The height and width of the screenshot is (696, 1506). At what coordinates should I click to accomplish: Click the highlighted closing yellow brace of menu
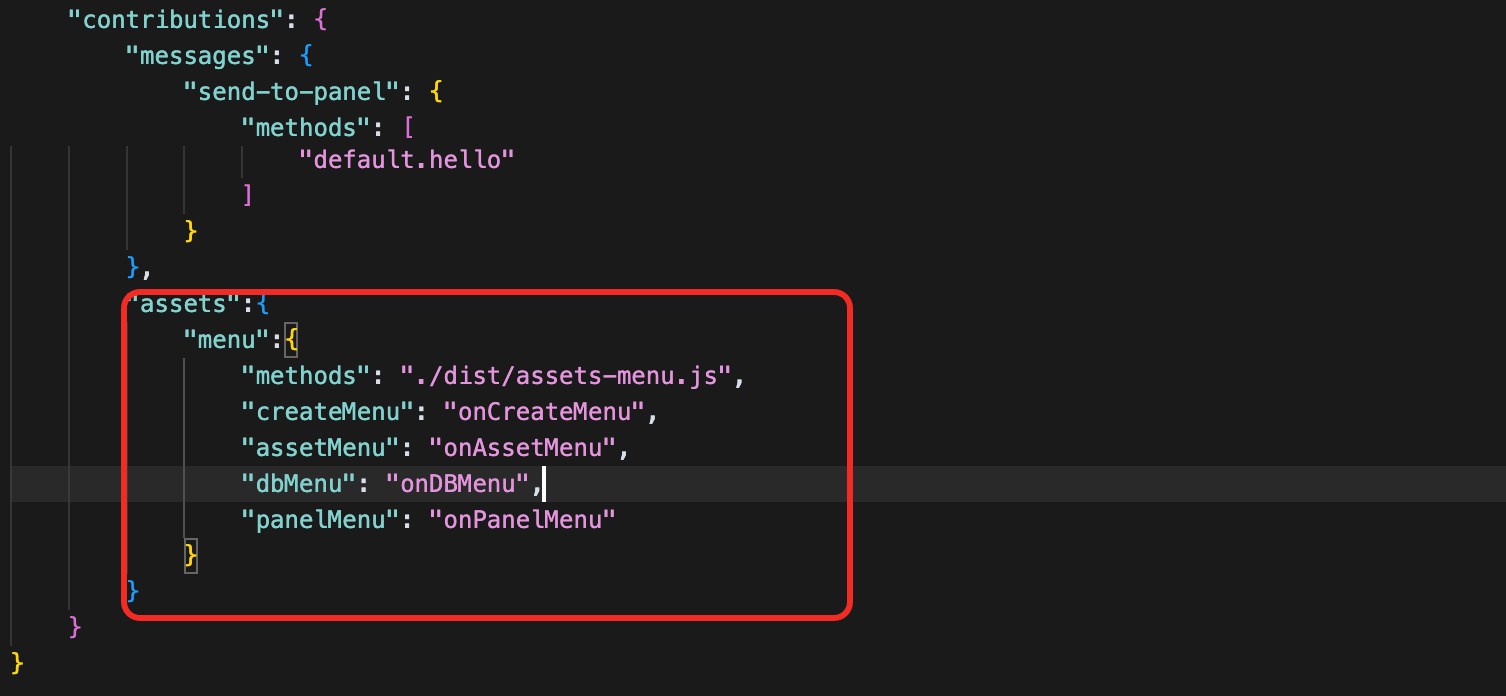click(191, 555)
